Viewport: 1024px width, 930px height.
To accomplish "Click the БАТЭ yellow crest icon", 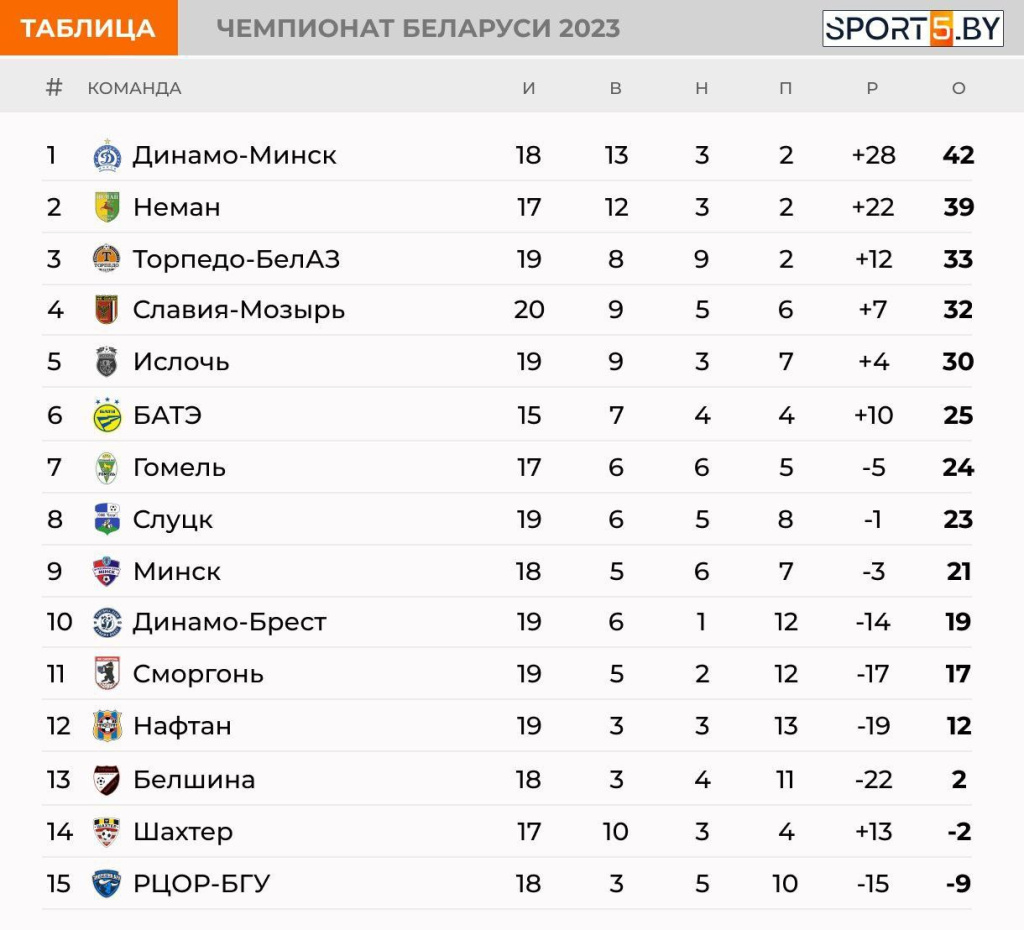I will tap(106, 415).
